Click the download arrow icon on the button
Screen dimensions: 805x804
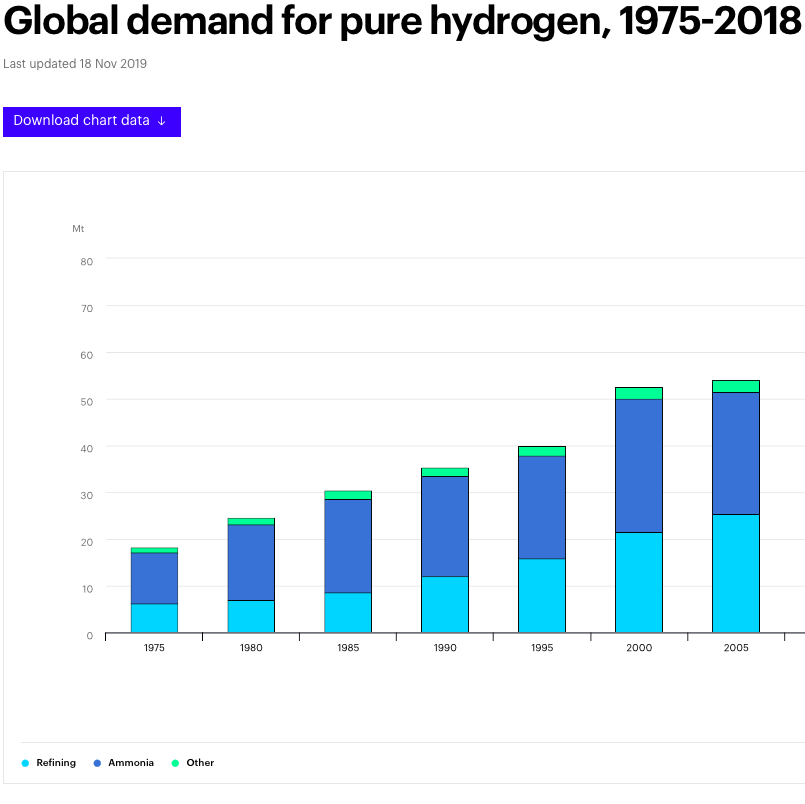[162, 121]
